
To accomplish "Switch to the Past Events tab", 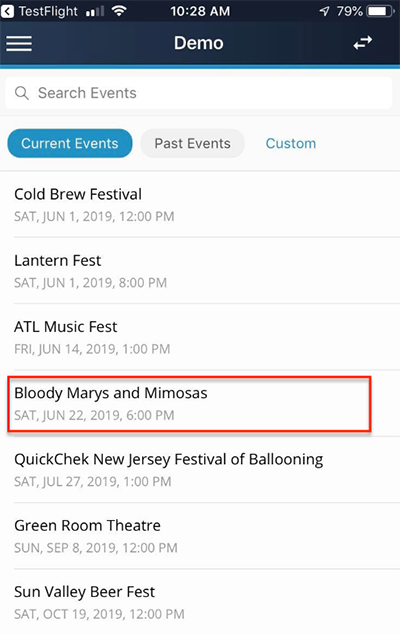I will [193, 143].
